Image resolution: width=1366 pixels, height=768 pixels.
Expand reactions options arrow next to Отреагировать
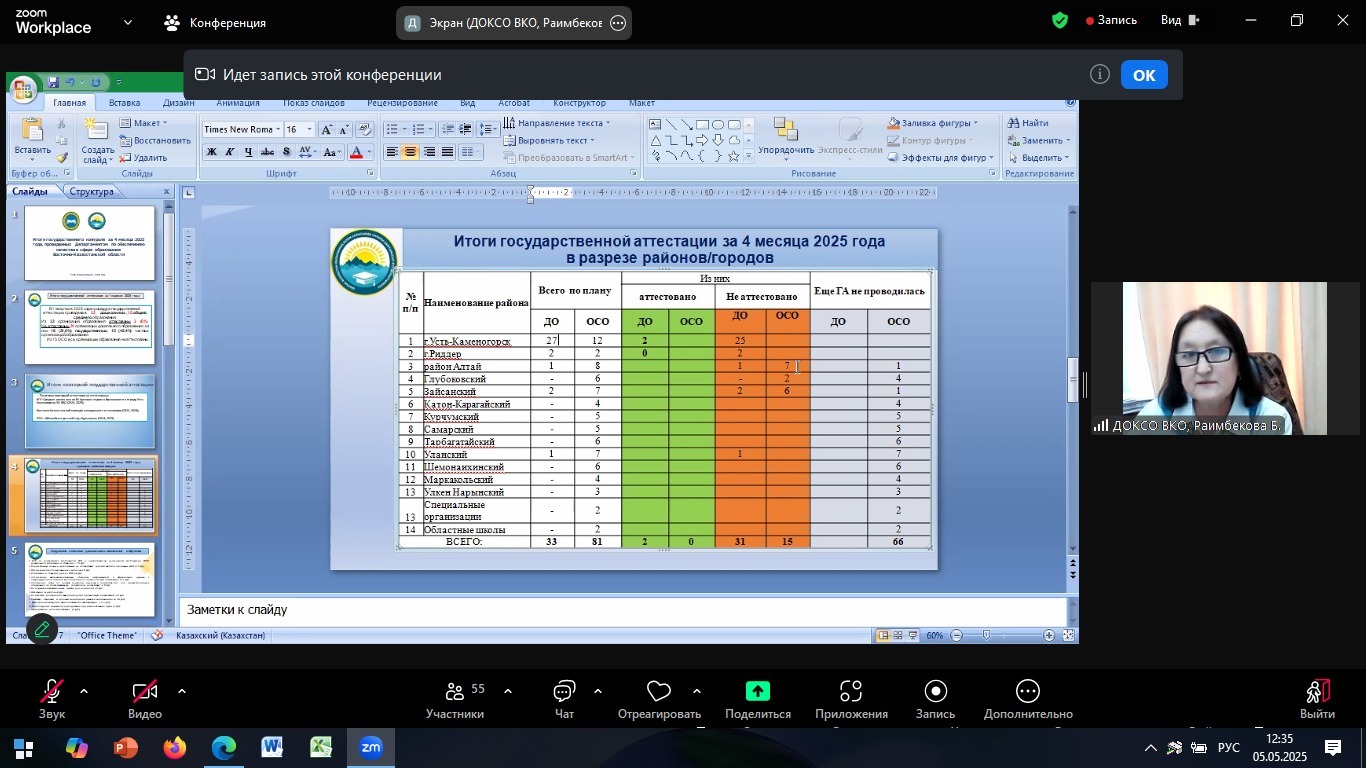point(696,691)
